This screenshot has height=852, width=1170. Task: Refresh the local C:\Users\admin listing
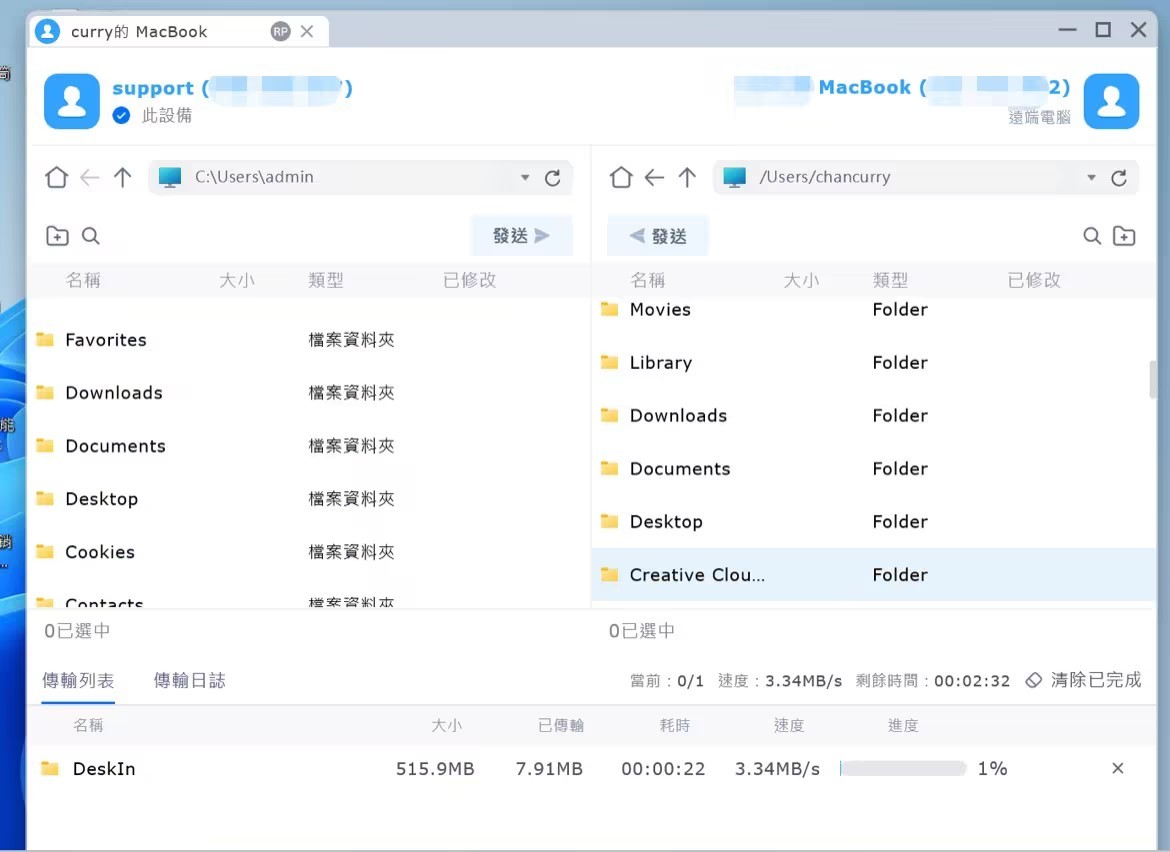(552, 178)
